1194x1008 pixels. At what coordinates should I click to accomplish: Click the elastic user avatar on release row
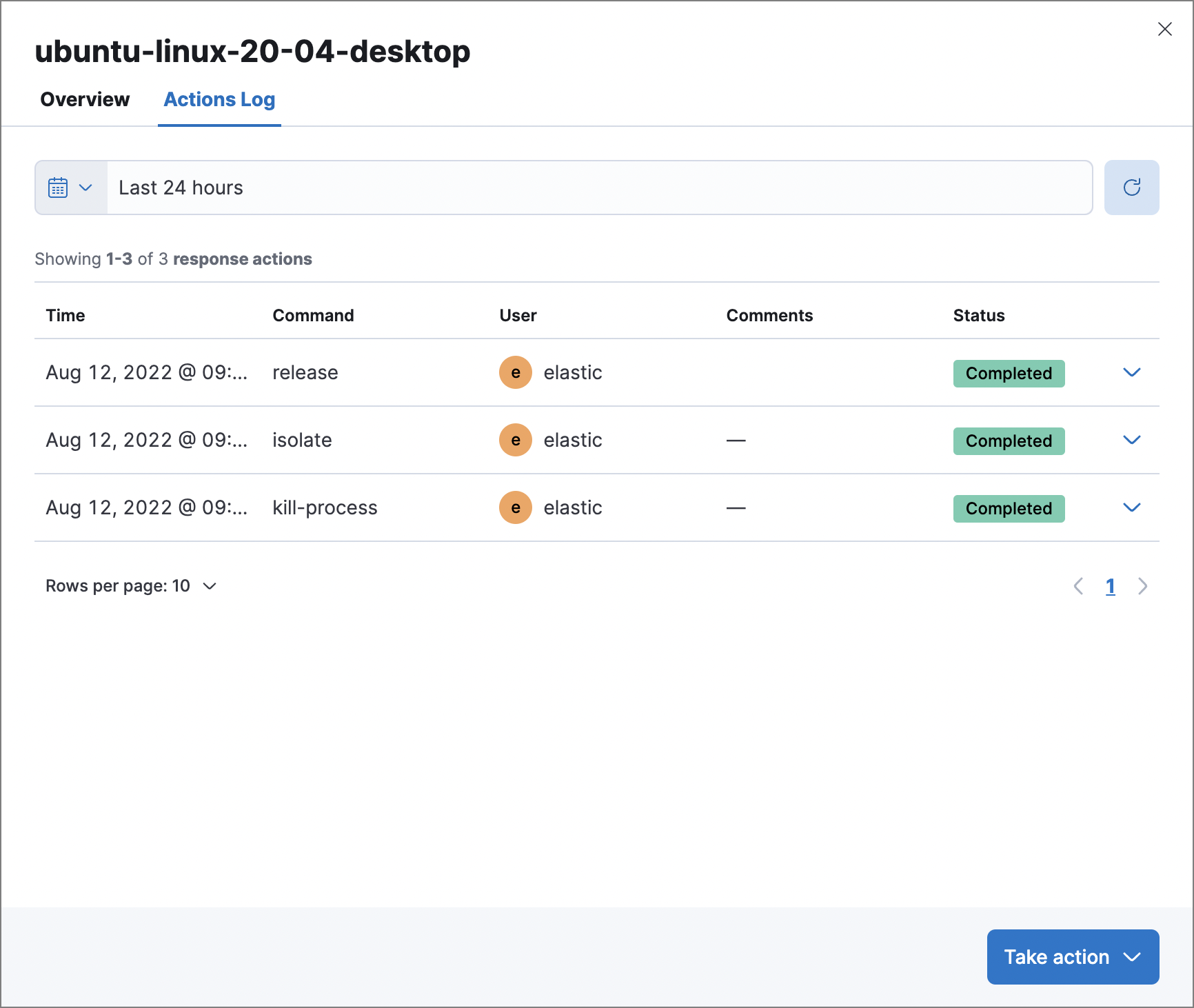coord(515,372)
